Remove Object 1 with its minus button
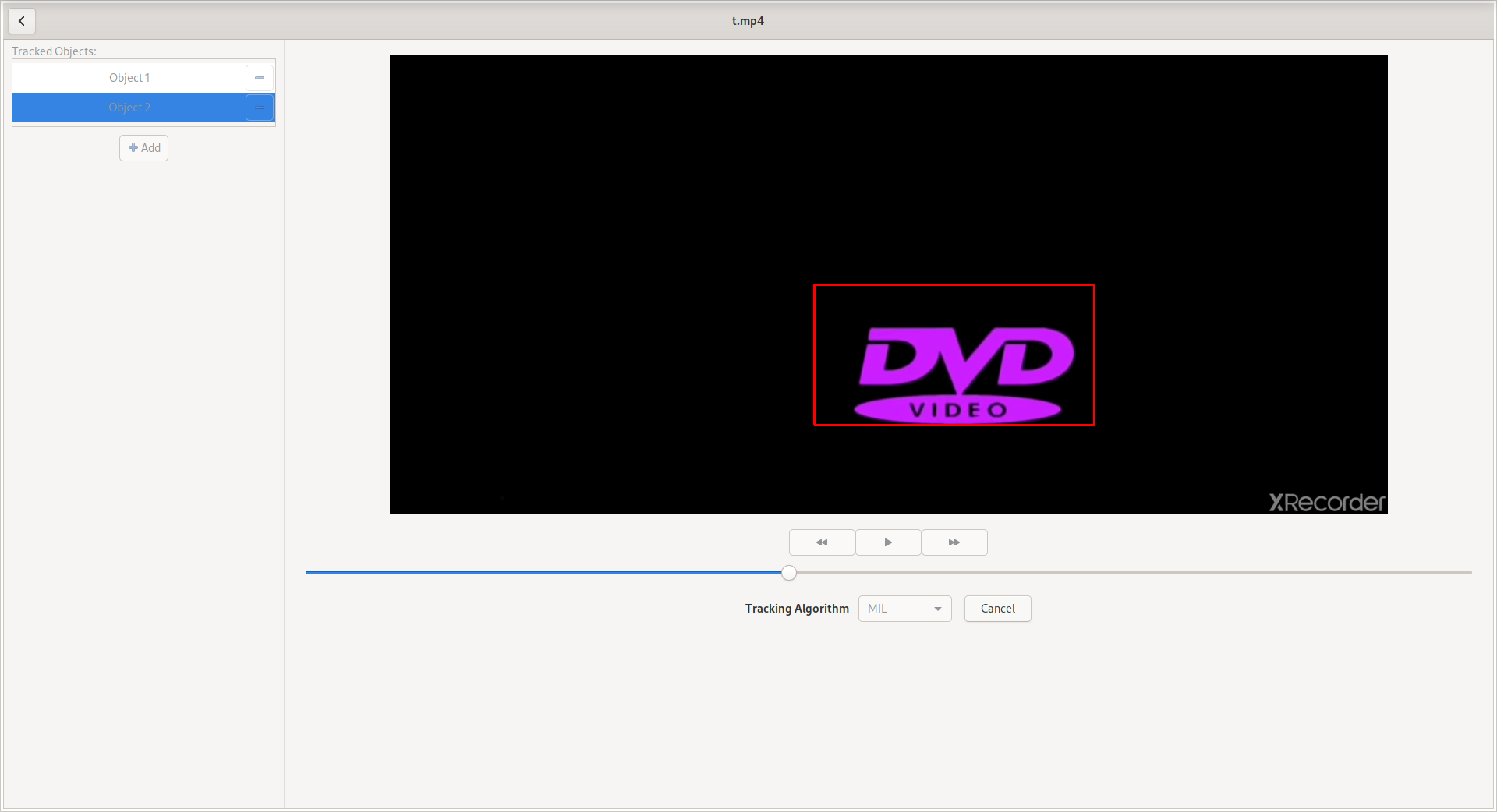Image resolution: width=1497 pixels, height=812 pixels. coord(260,78)
